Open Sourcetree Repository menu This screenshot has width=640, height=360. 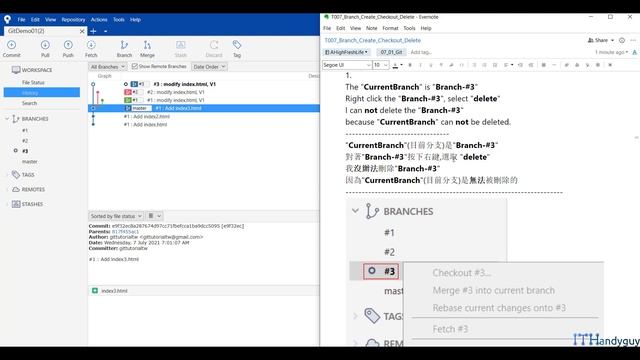click(x=73, y=20)
